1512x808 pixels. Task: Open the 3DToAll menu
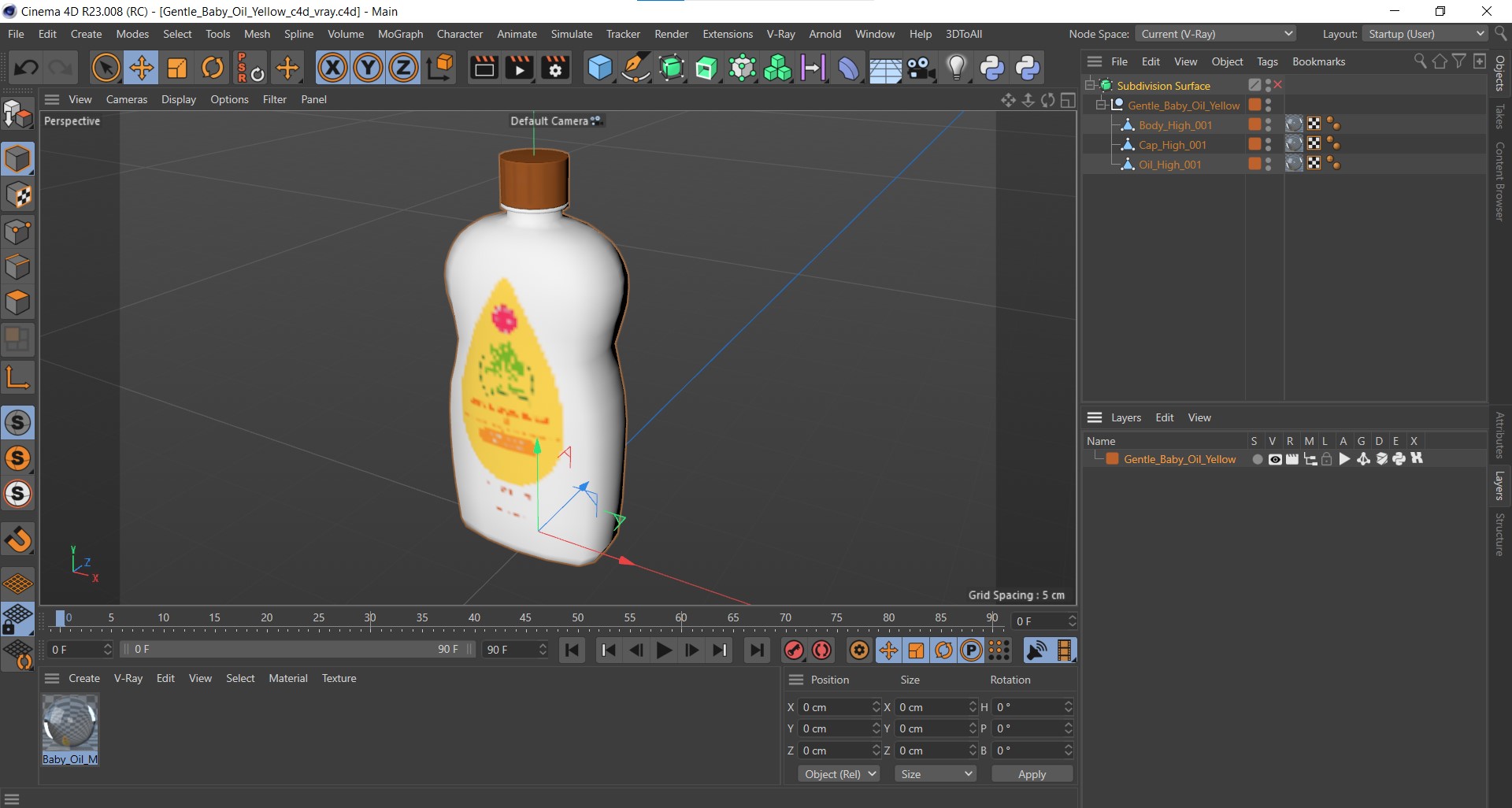tap(964, 34)
